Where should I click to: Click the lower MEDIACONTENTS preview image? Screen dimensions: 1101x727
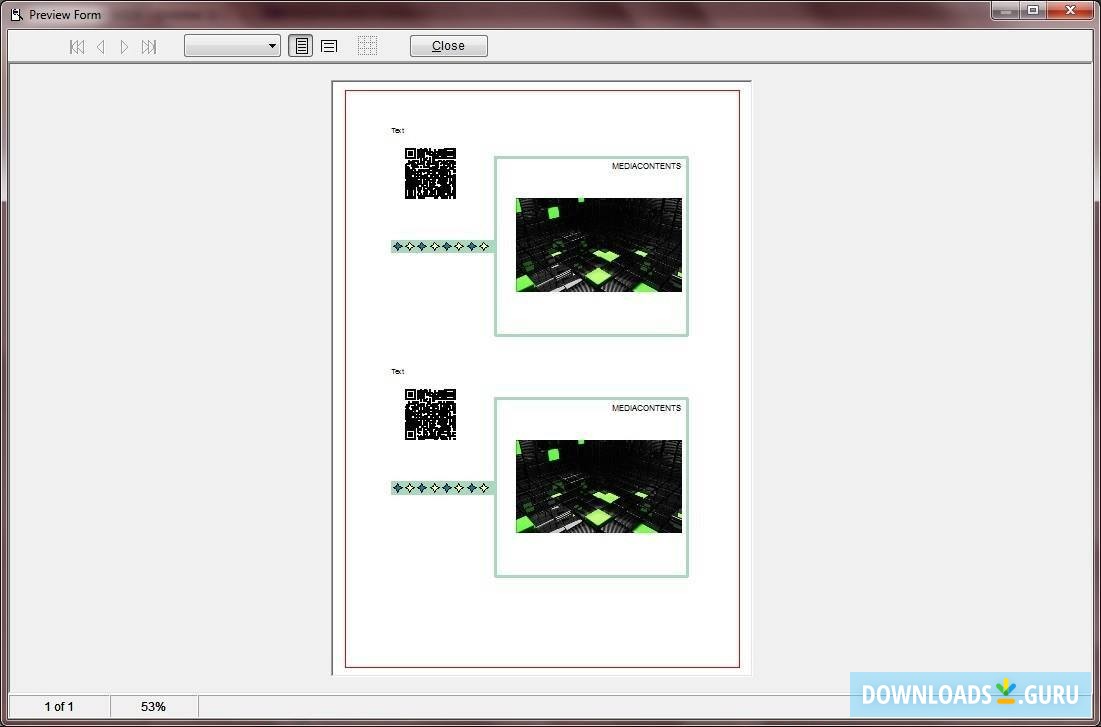597,487
